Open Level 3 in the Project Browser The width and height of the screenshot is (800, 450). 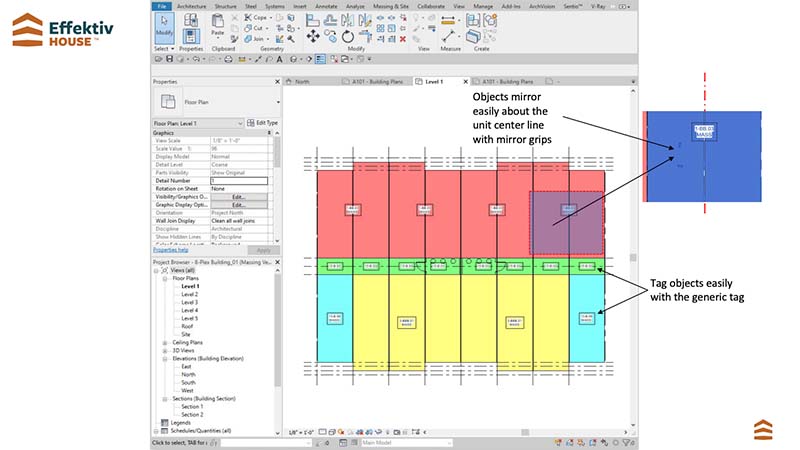(x=189, y=302)
